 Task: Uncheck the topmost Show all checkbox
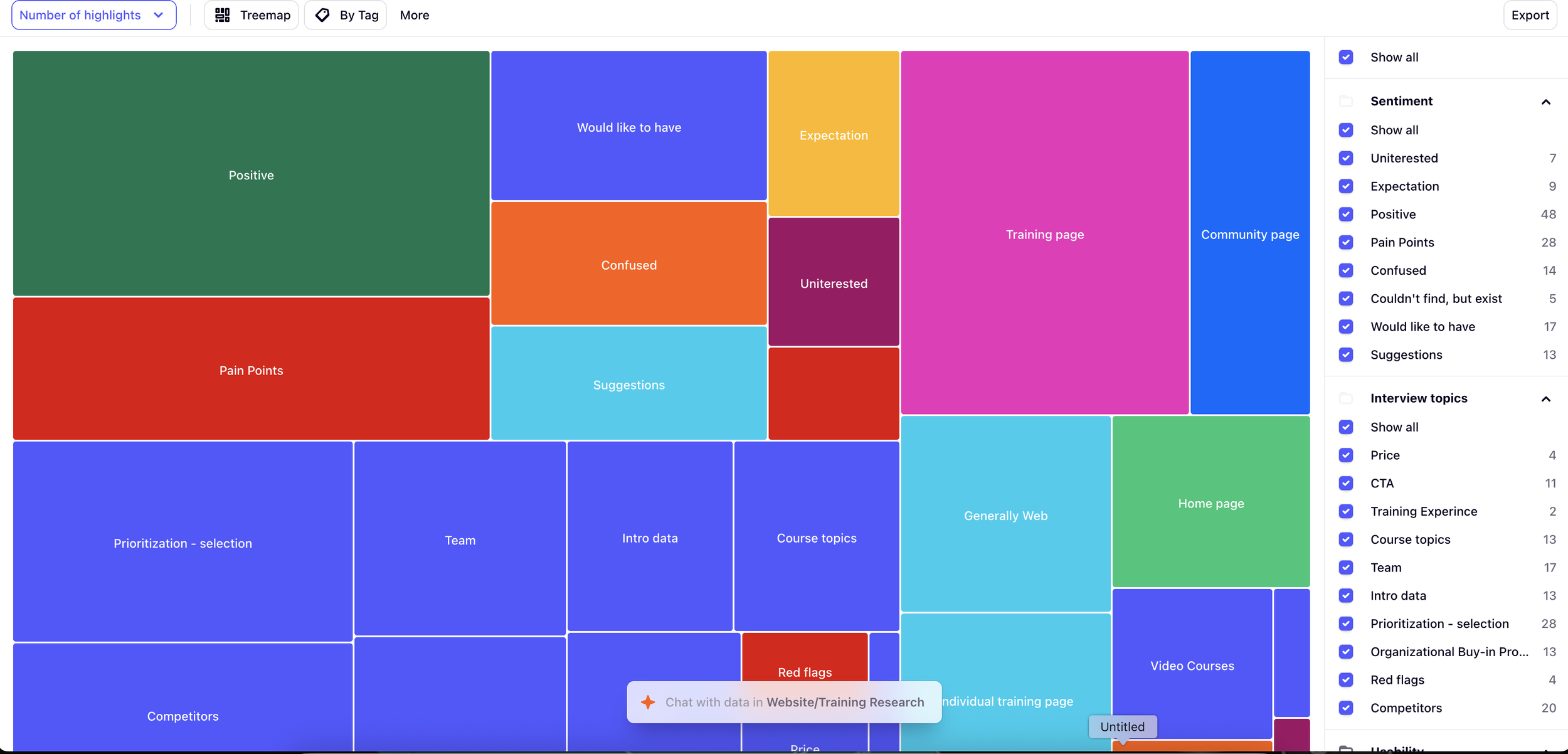pyautogui.click(x=1346, y=57)
